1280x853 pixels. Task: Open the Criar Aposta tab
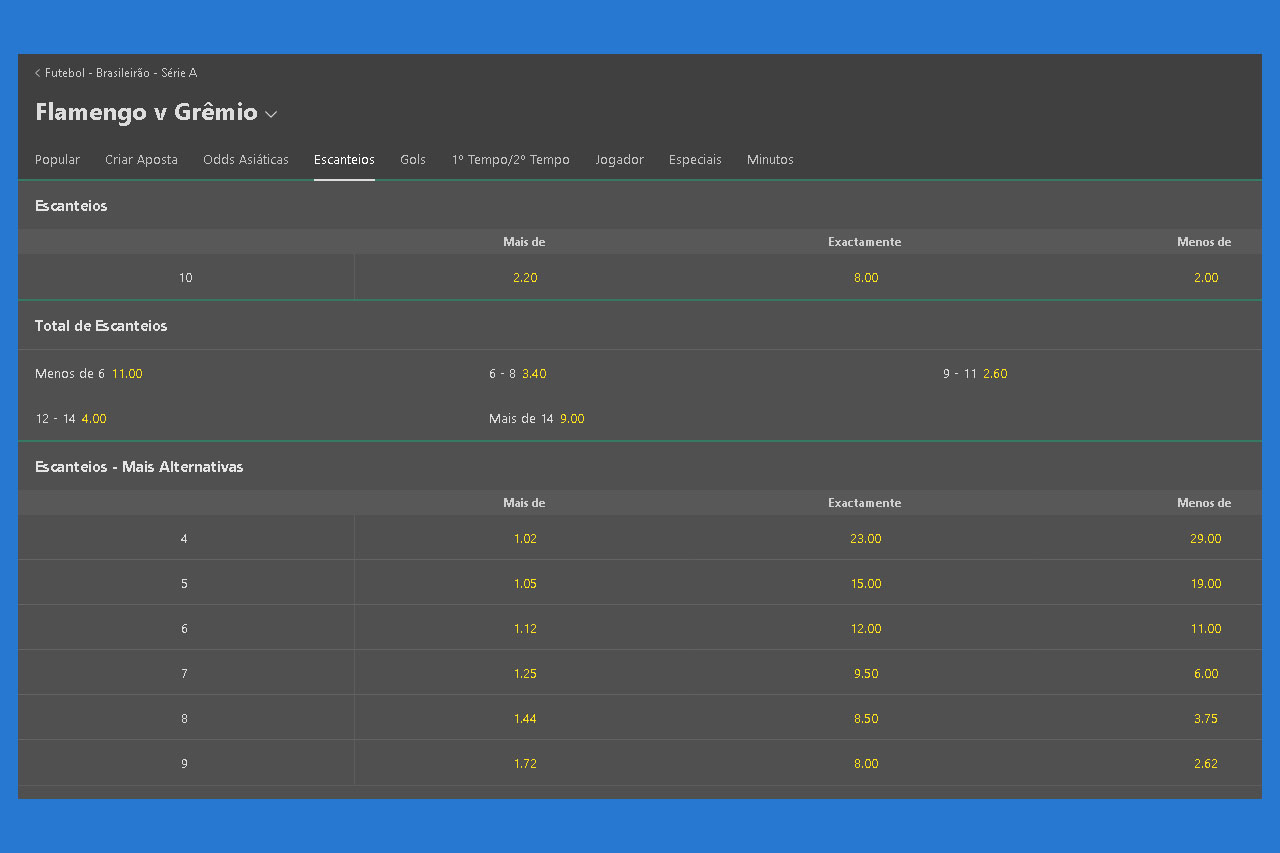pyautogui.click(x=141, y=160)
